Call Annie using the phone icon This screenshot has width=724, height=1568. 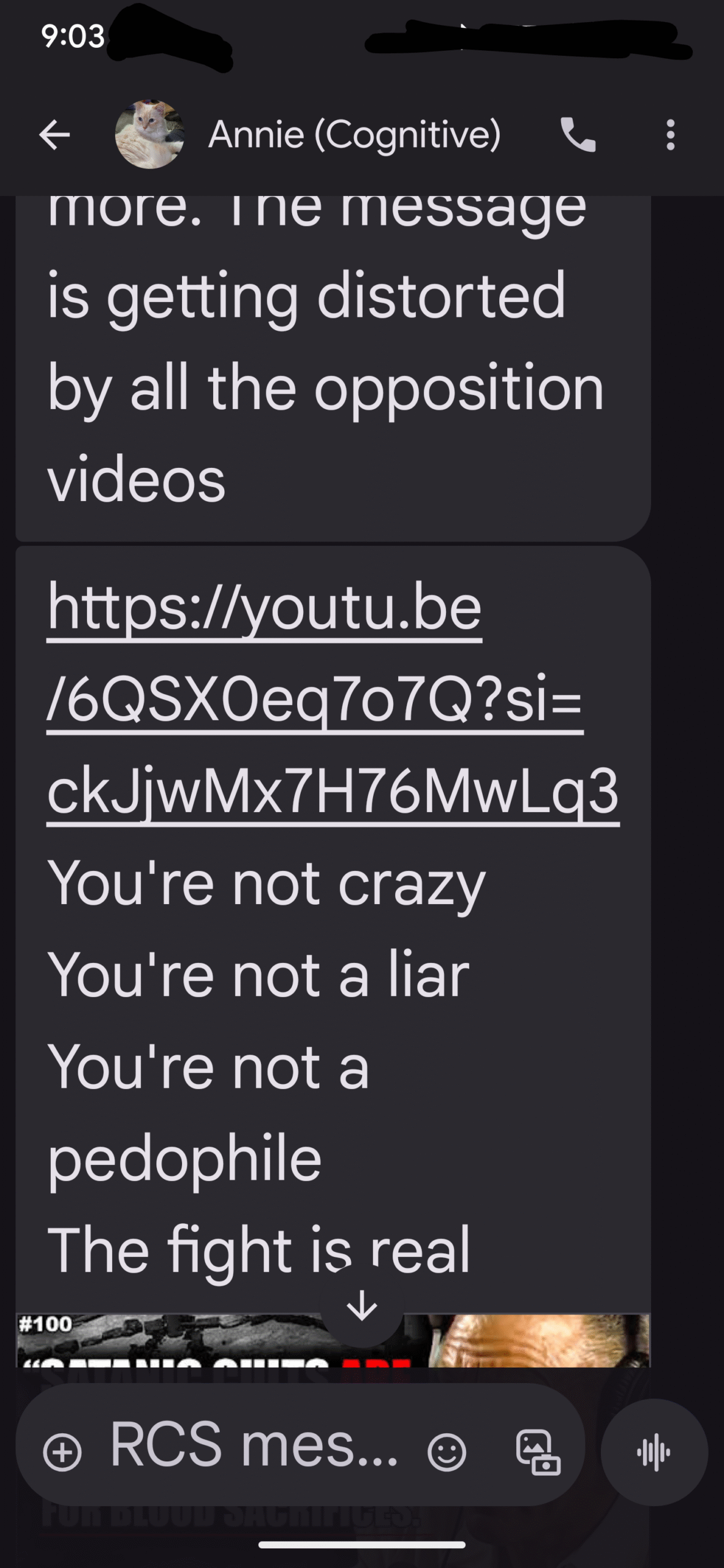point(578,135)
